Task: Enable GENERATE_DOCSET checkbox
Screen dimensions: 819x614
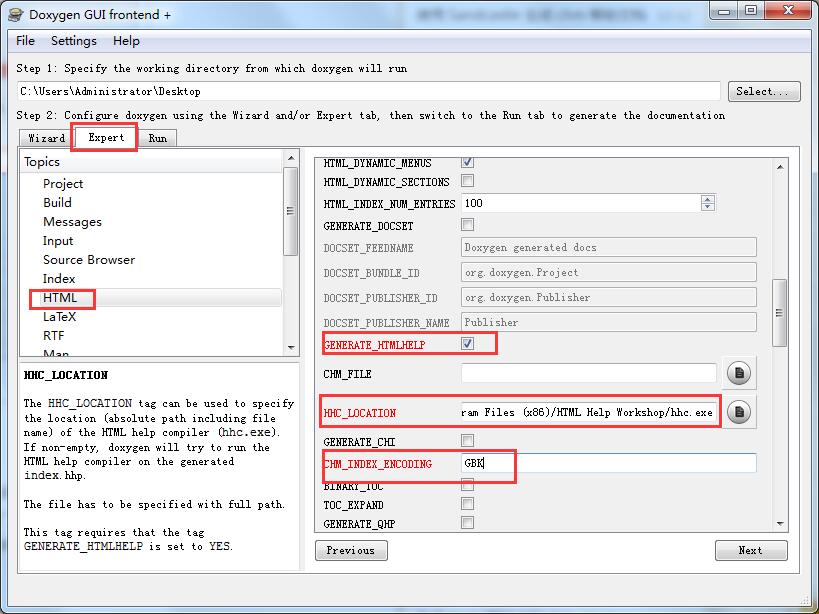Action: pos(467,225)
